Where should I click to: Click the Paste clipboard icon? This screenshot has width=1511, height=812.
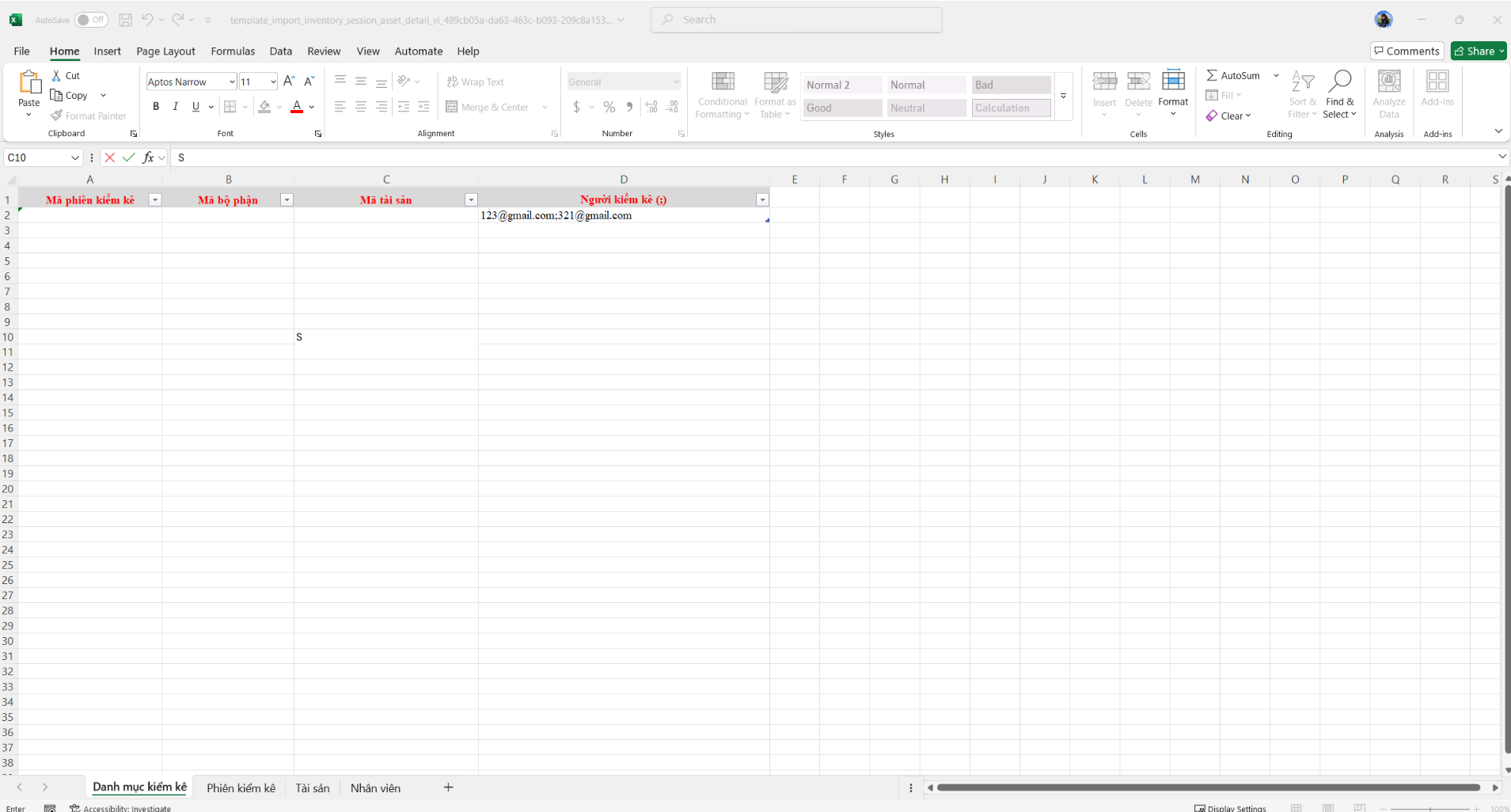29,82
